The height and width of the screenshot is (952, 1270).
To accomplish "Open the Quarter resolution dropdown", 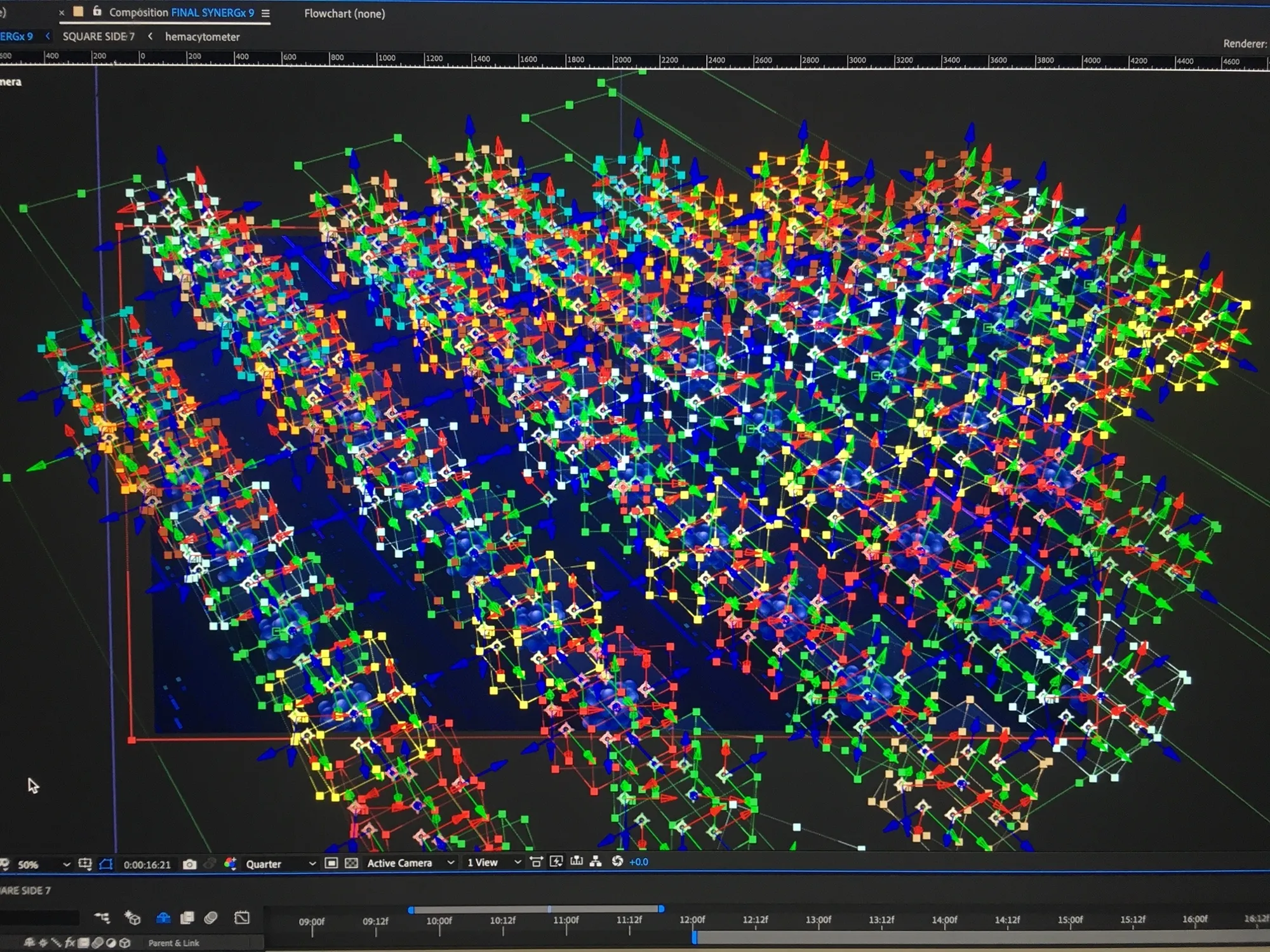I will click(281, 864).
